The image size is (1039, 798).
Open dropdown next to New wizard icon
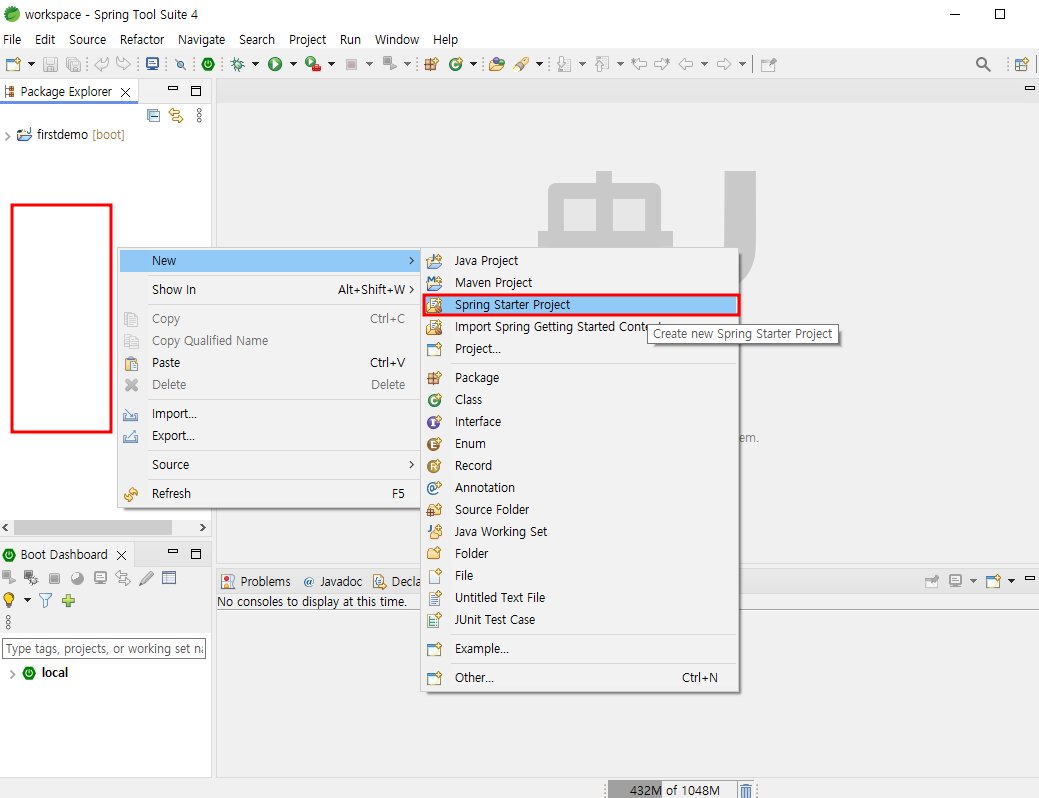point(30,64)
